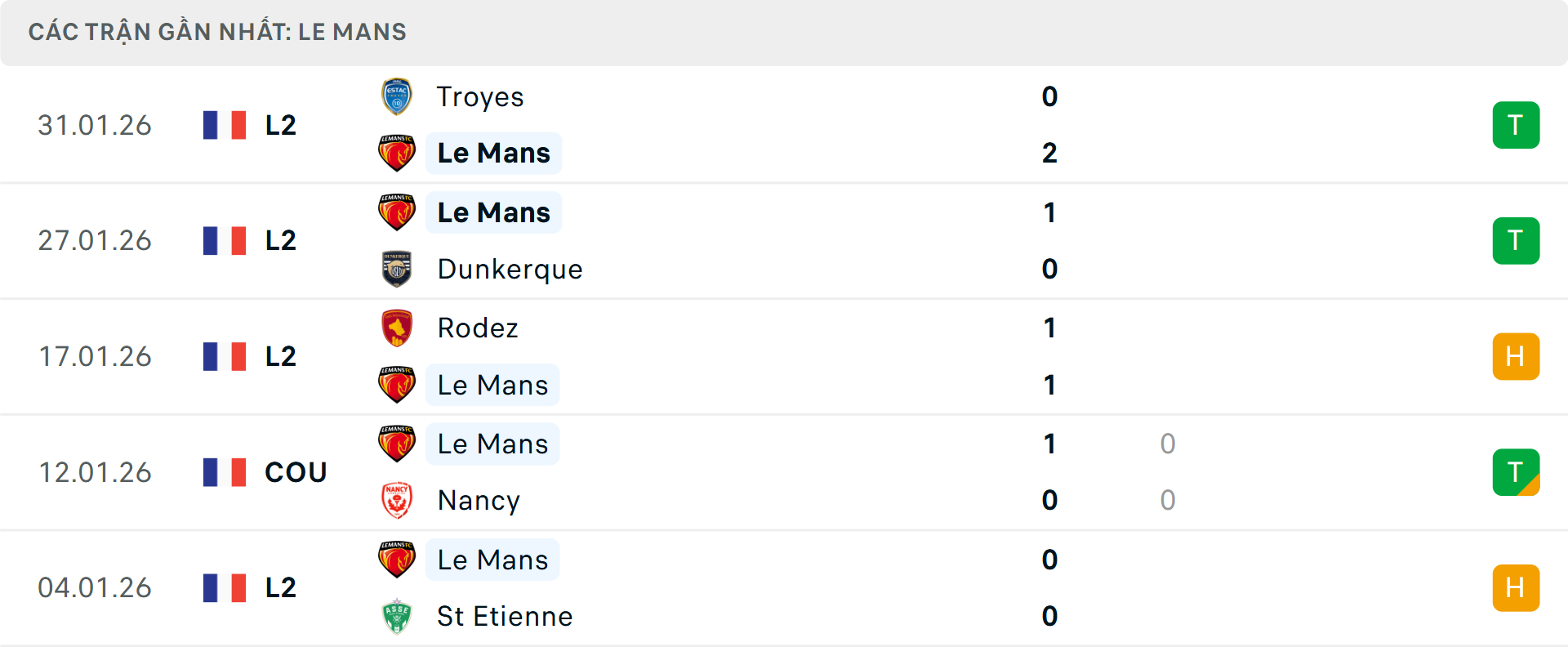Select the COU competition label
Viewport: 1568px width, 647px height.
pyautogui.click(x=296, y=472)
